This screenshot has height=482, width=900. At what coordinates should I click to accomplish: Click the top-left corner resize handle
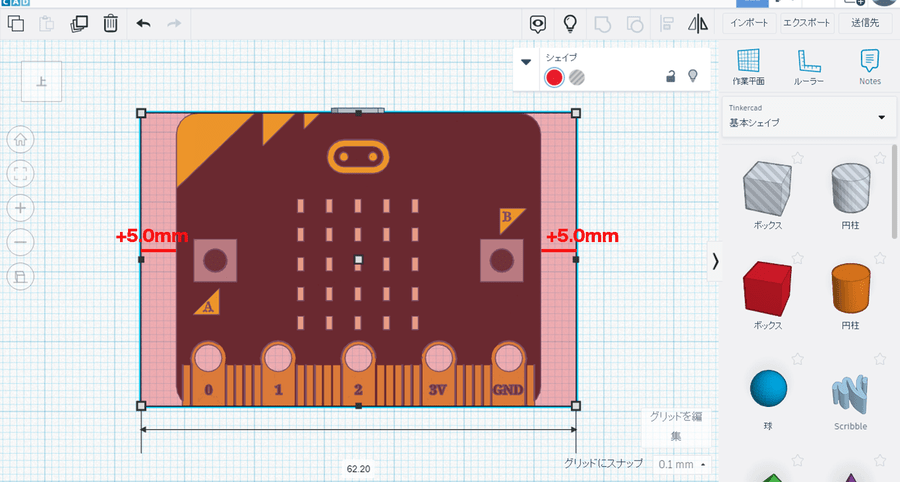141,113
